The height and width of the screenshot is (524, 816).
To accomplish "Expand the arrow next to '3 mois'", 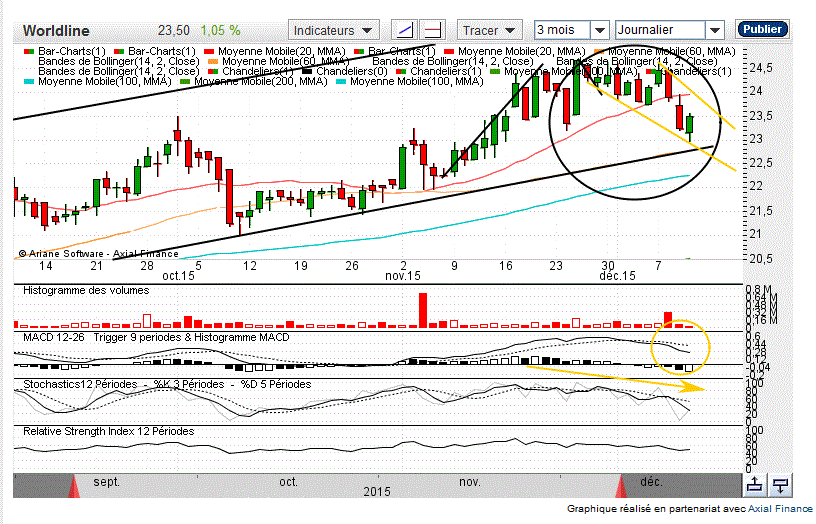I will pyautogui.click(x=600, y=30).
